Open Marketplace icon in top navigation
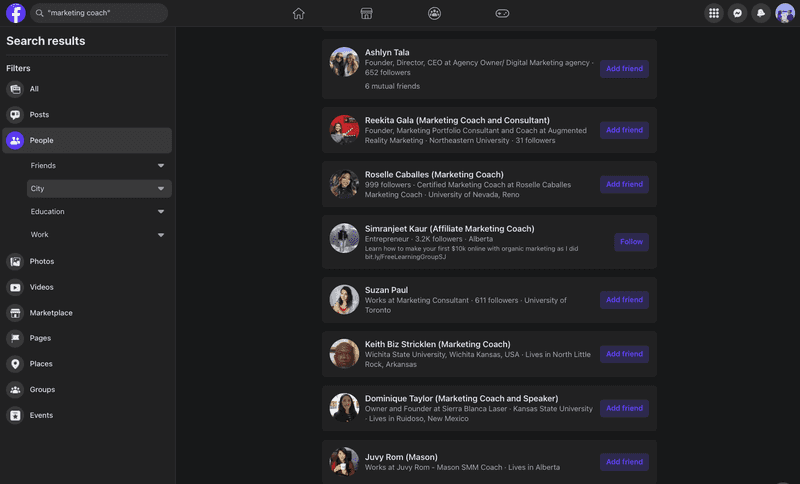 366,13
